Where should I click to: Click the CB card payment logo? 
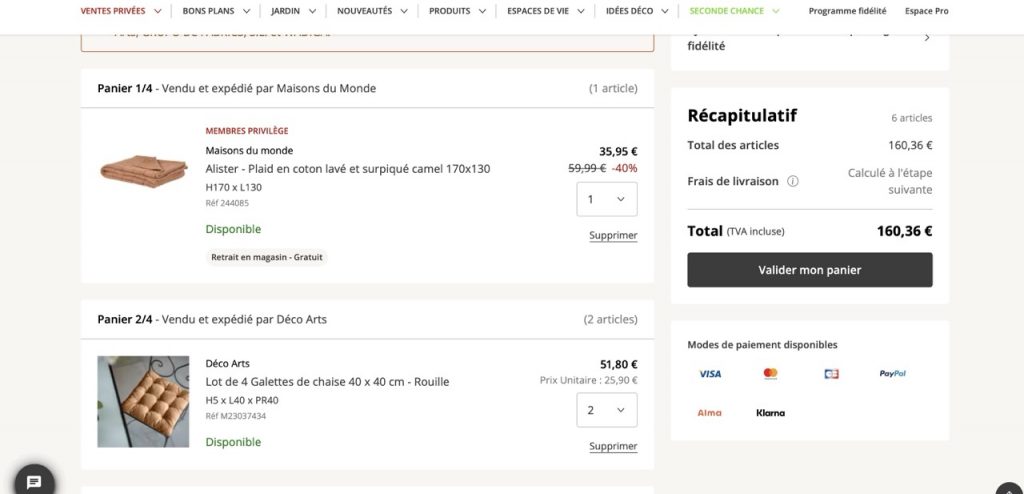831,374
